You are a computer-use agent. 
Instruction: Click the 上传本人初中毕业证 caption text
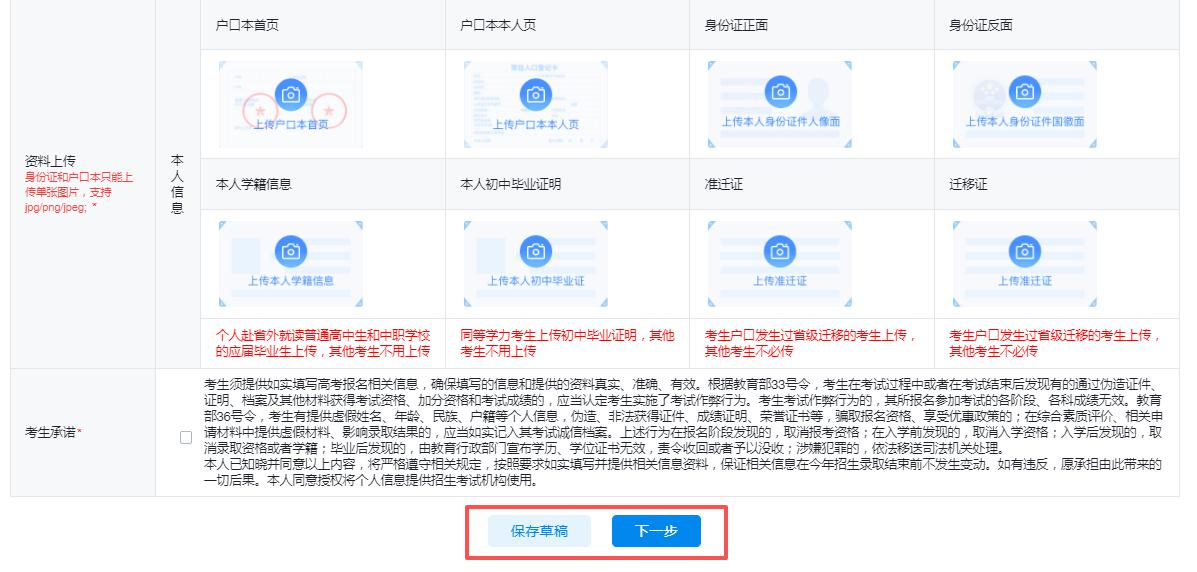(536, 280)
